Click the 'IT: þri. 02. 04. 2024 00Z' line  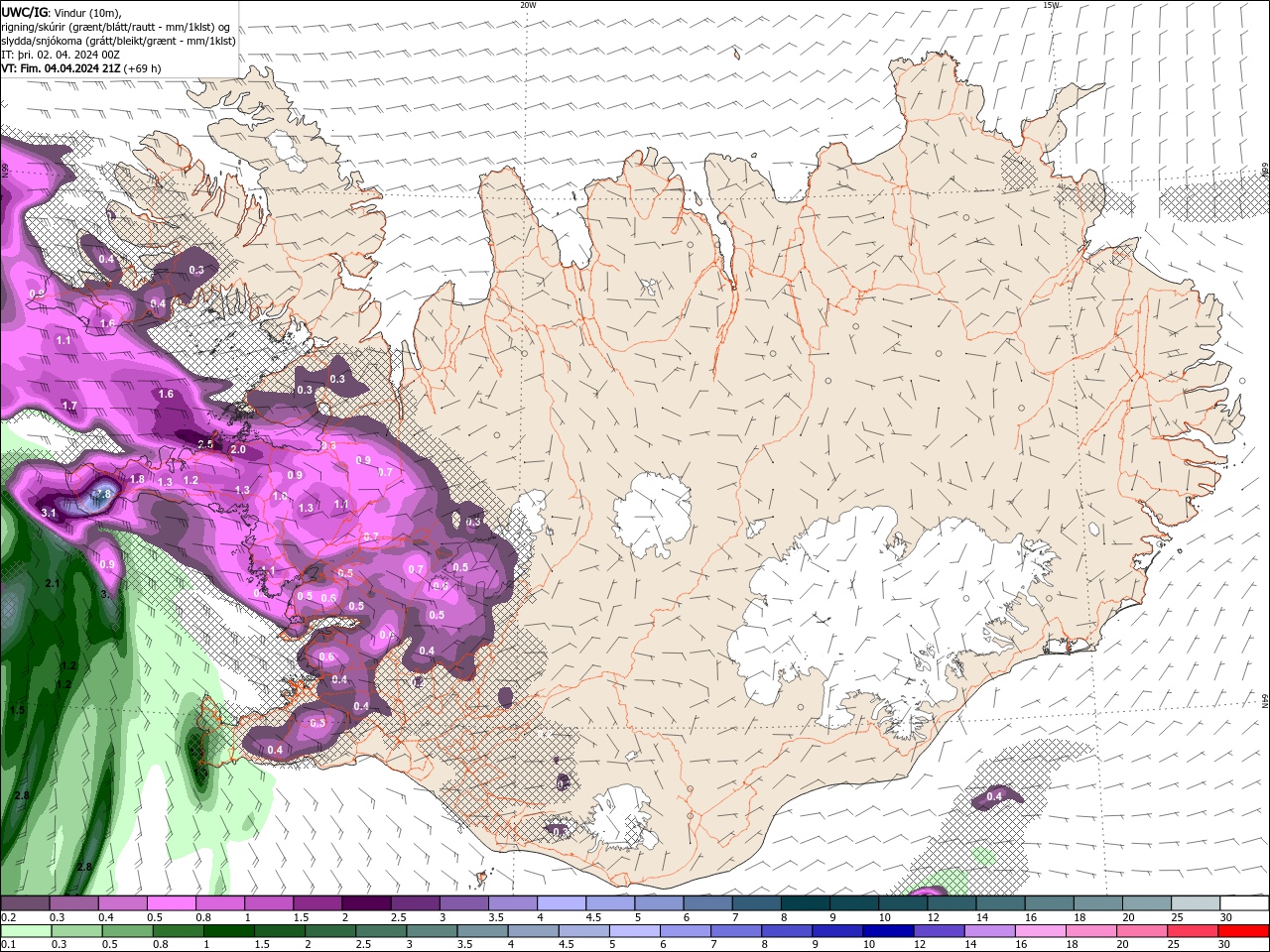62,55
